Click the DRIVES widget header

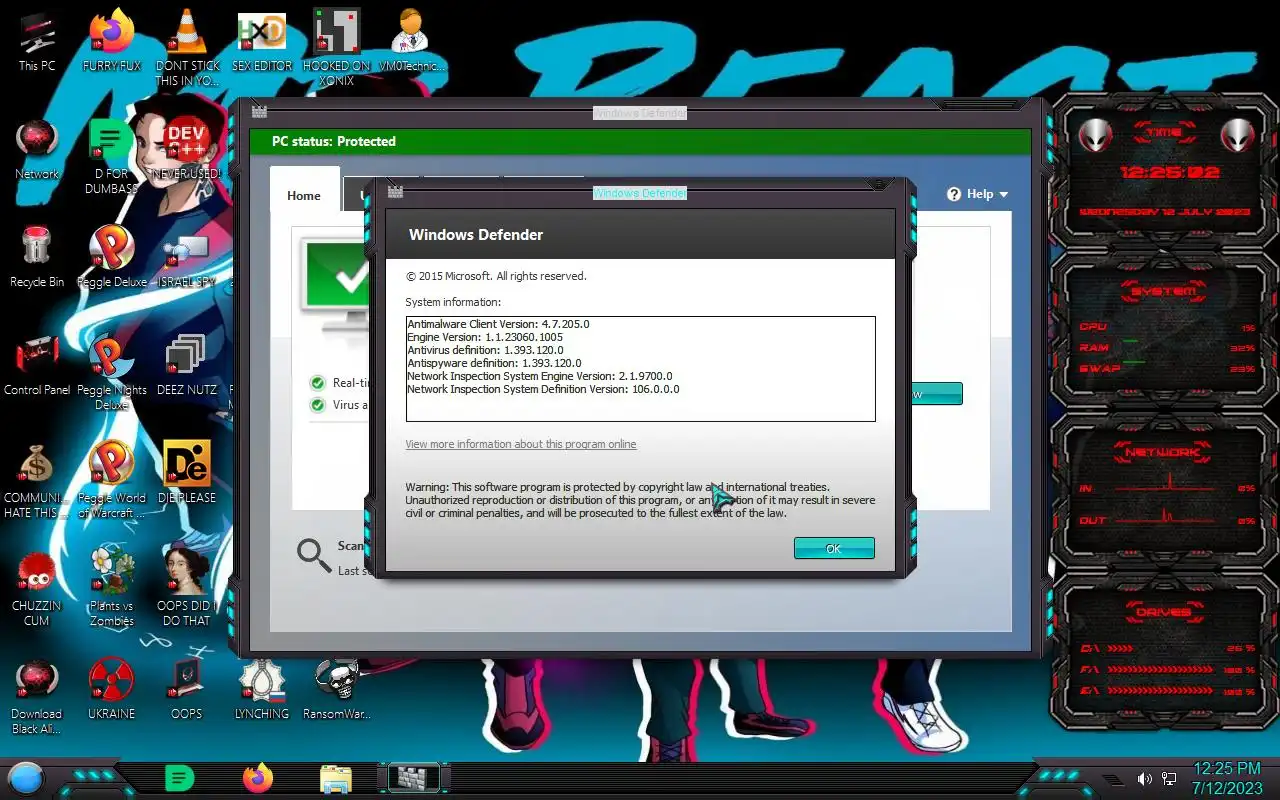point(1163,612)
